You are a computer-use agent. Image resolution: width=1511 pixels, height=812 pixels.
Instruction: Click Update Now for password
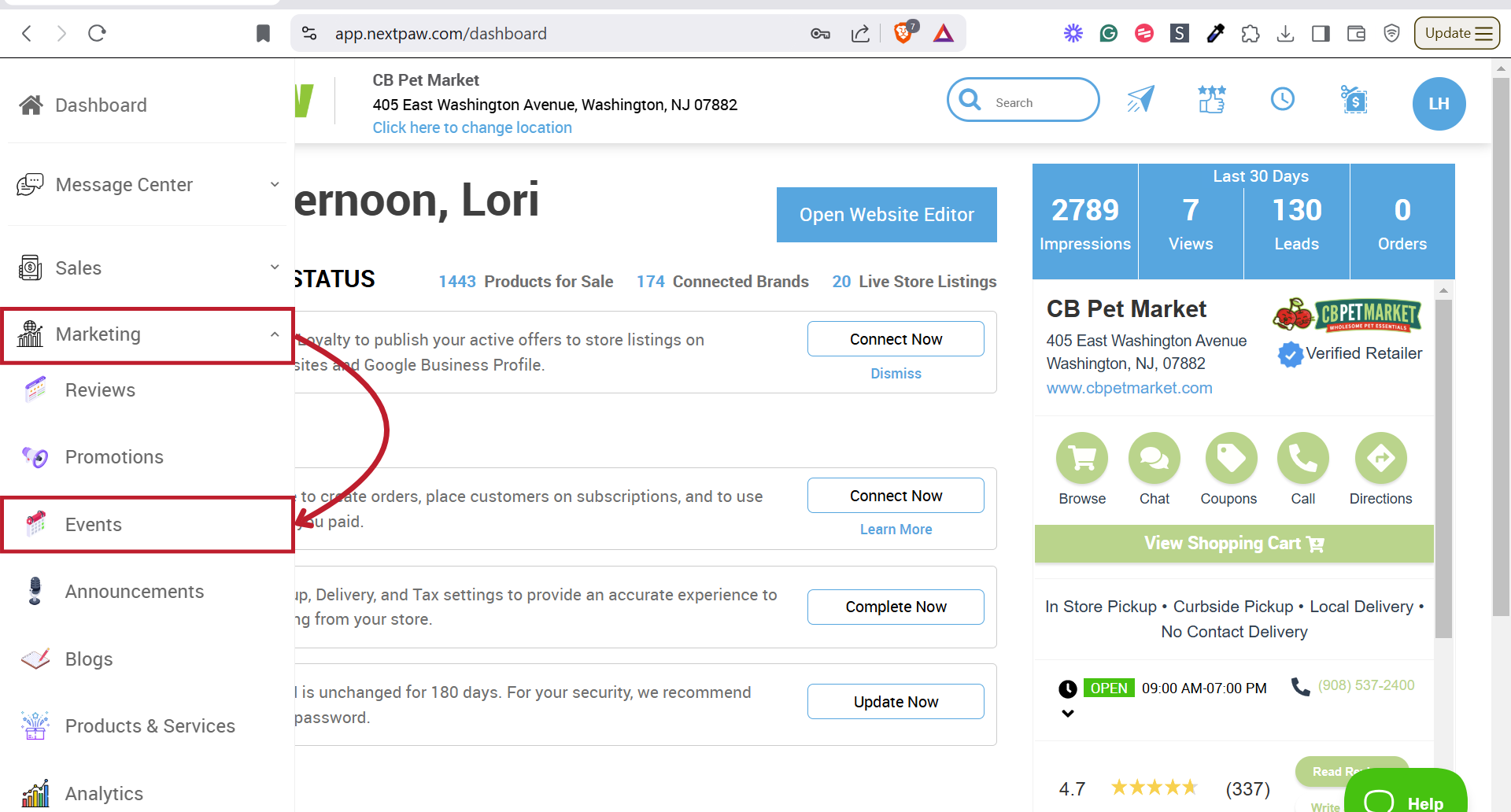tap(896, 702)
